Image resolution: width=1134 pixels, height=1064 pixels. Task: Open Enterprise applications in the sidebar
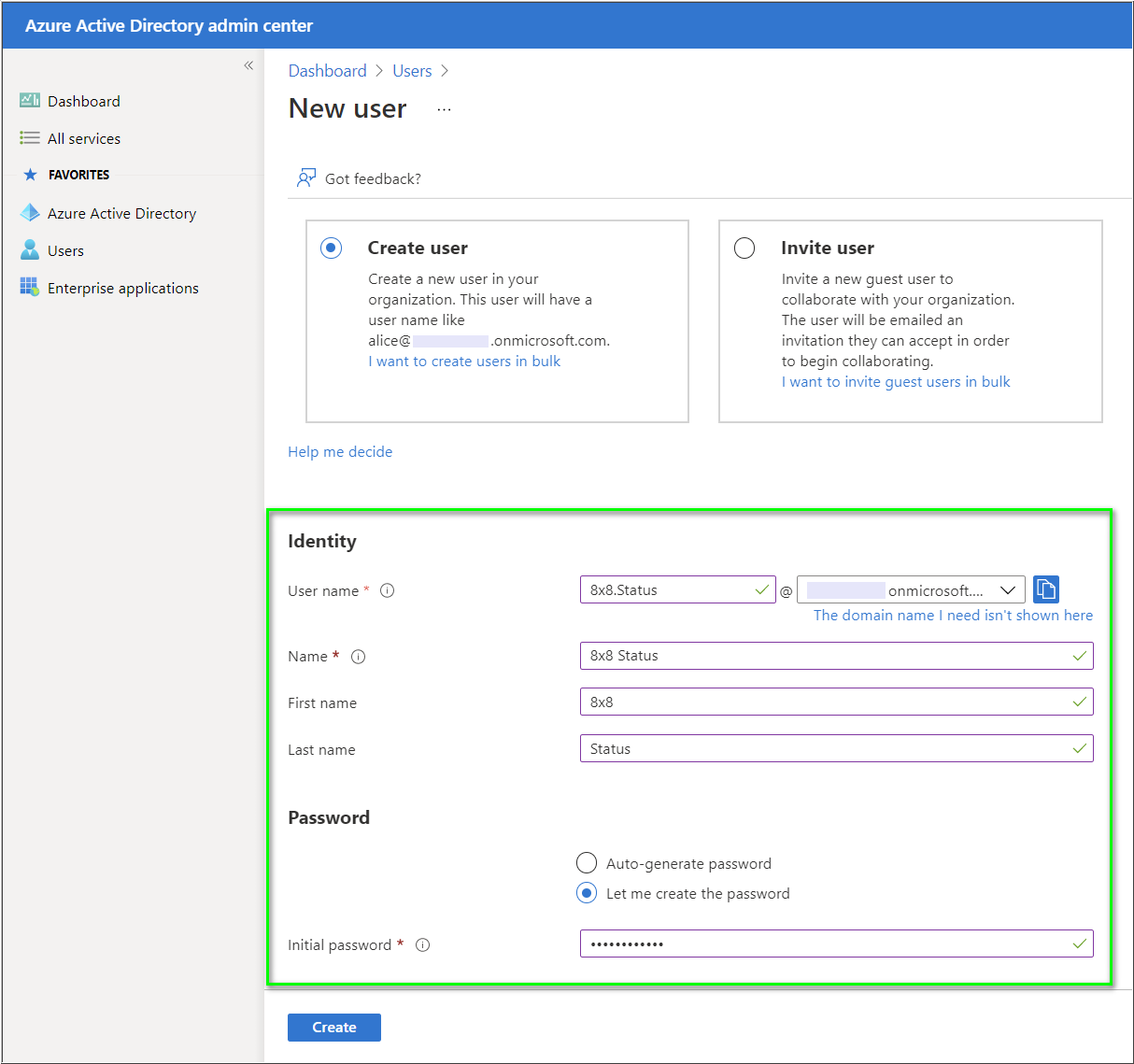[123, 288]
